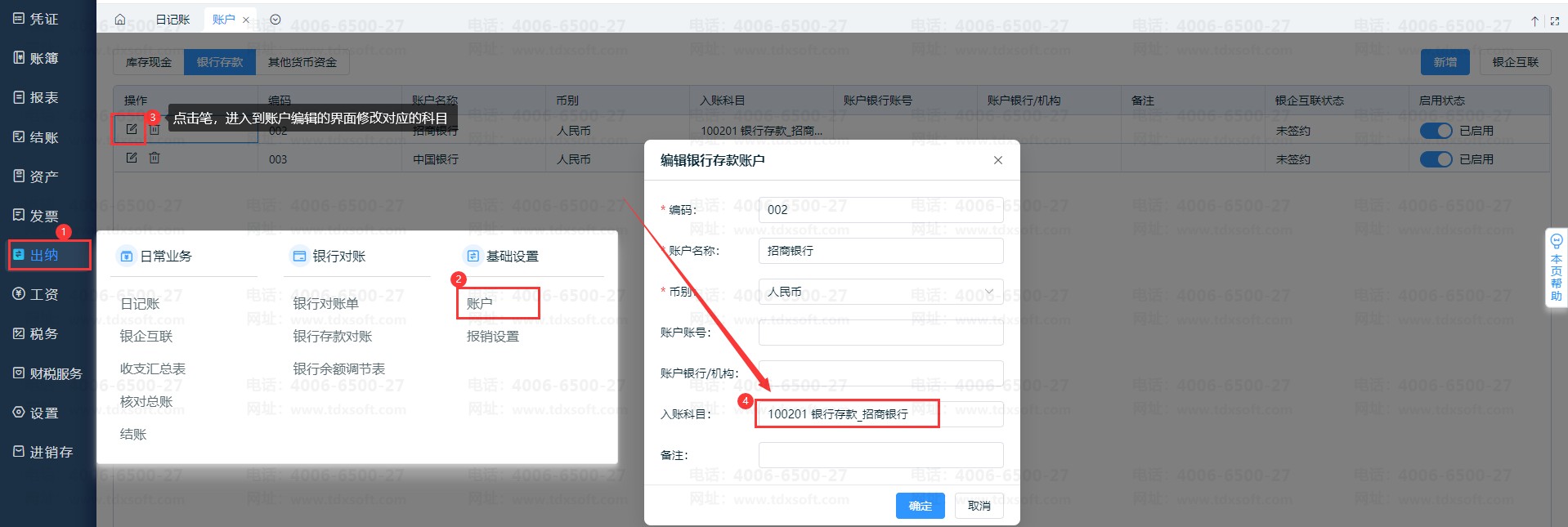Click the up arrow icon at top right
The width and height of the screenshot is (1568, 527).
1534,20
